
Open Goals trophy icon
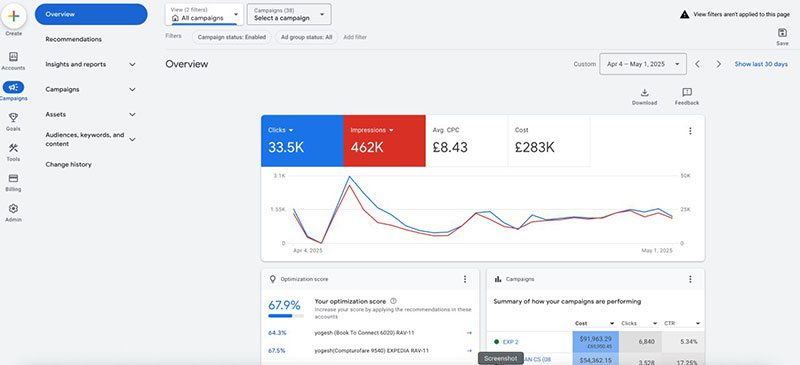pos(13,117)
